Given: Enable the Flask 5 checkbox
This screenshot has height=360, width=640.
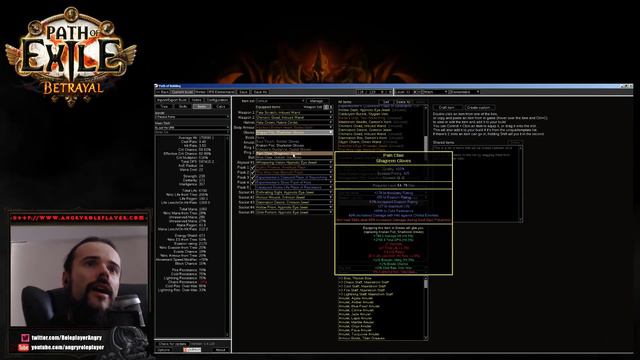Looking at the screenshot, I should [253, 187].
